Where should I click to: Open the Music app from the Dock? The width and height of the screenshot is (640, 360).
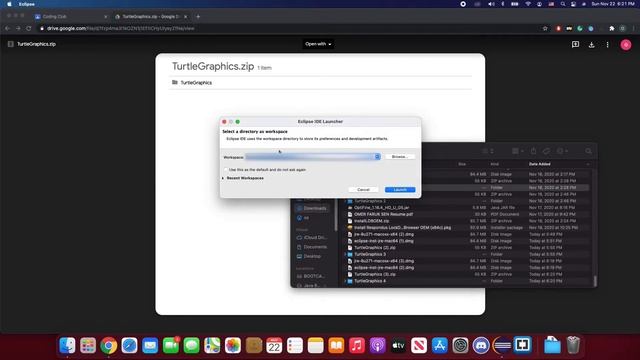357,346
